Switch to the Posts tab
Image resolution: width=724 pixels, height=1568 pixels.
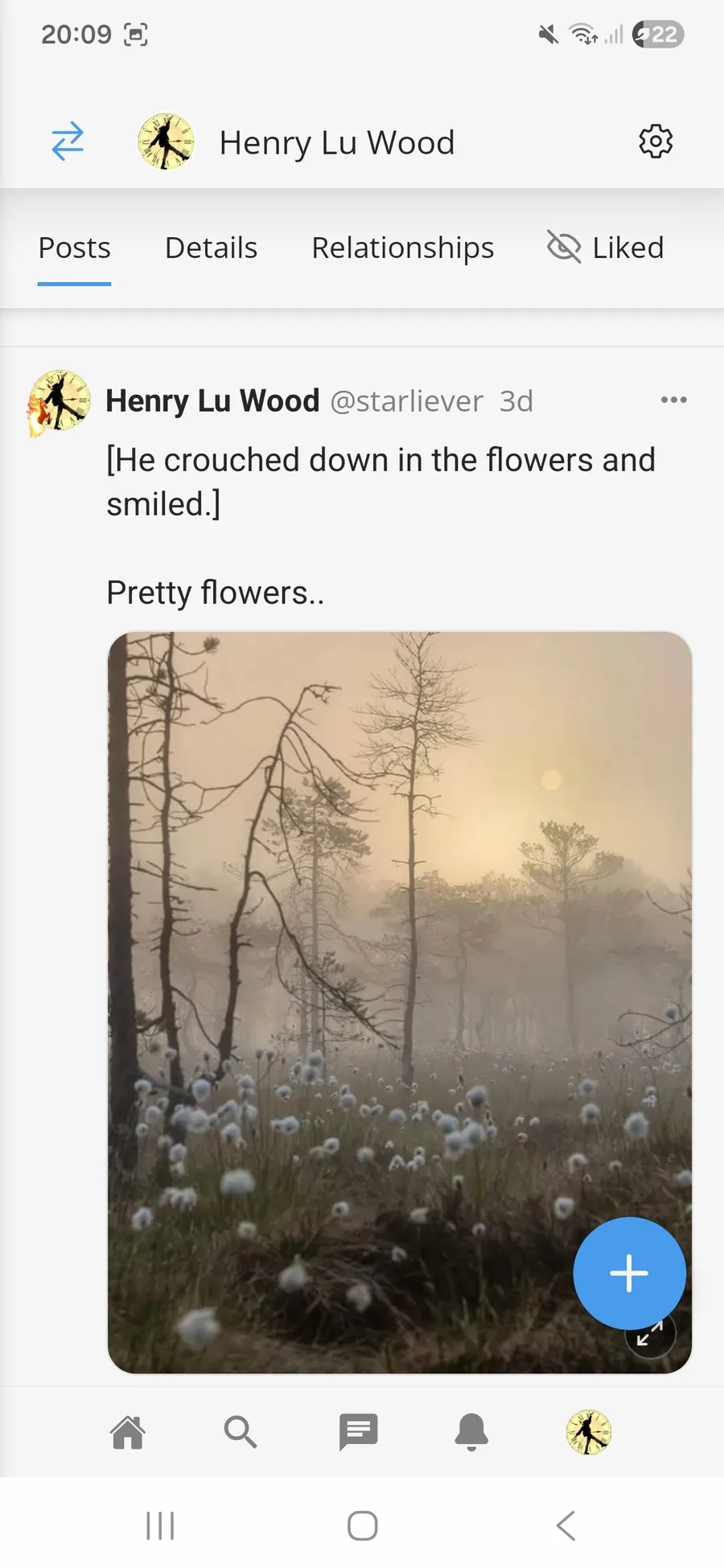pyautogui.click(x=75, y=248)
